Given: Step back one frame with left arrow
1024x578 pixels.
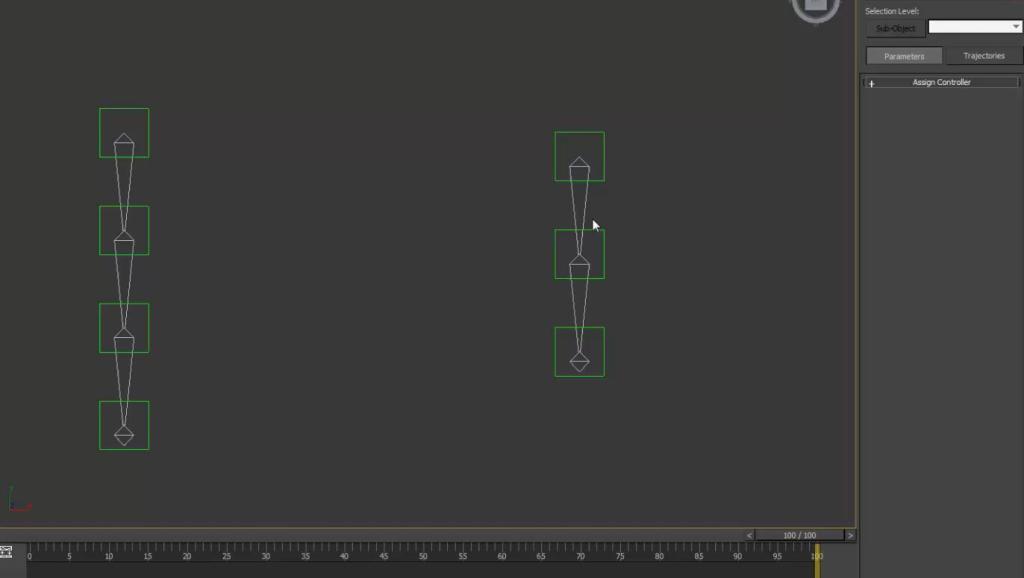Looking at the screenshot, I should point(749,536).
